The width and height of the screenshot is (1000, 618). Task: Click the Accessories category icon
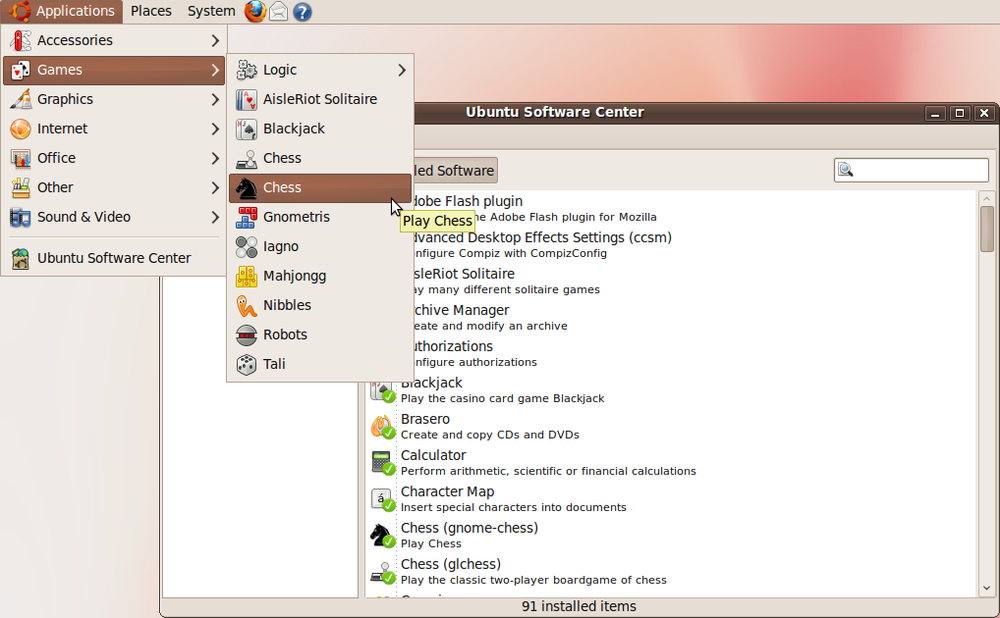20,40
